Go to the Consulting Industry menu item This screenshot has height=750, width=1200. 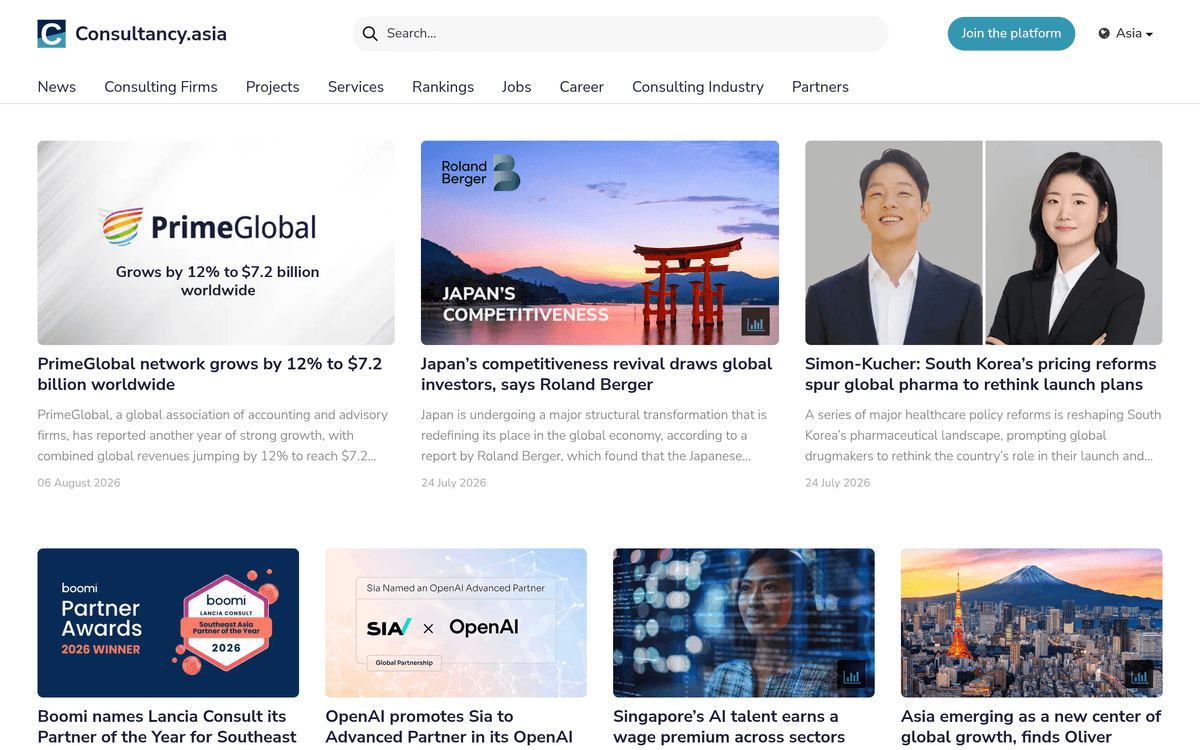(x=698, y=87)
